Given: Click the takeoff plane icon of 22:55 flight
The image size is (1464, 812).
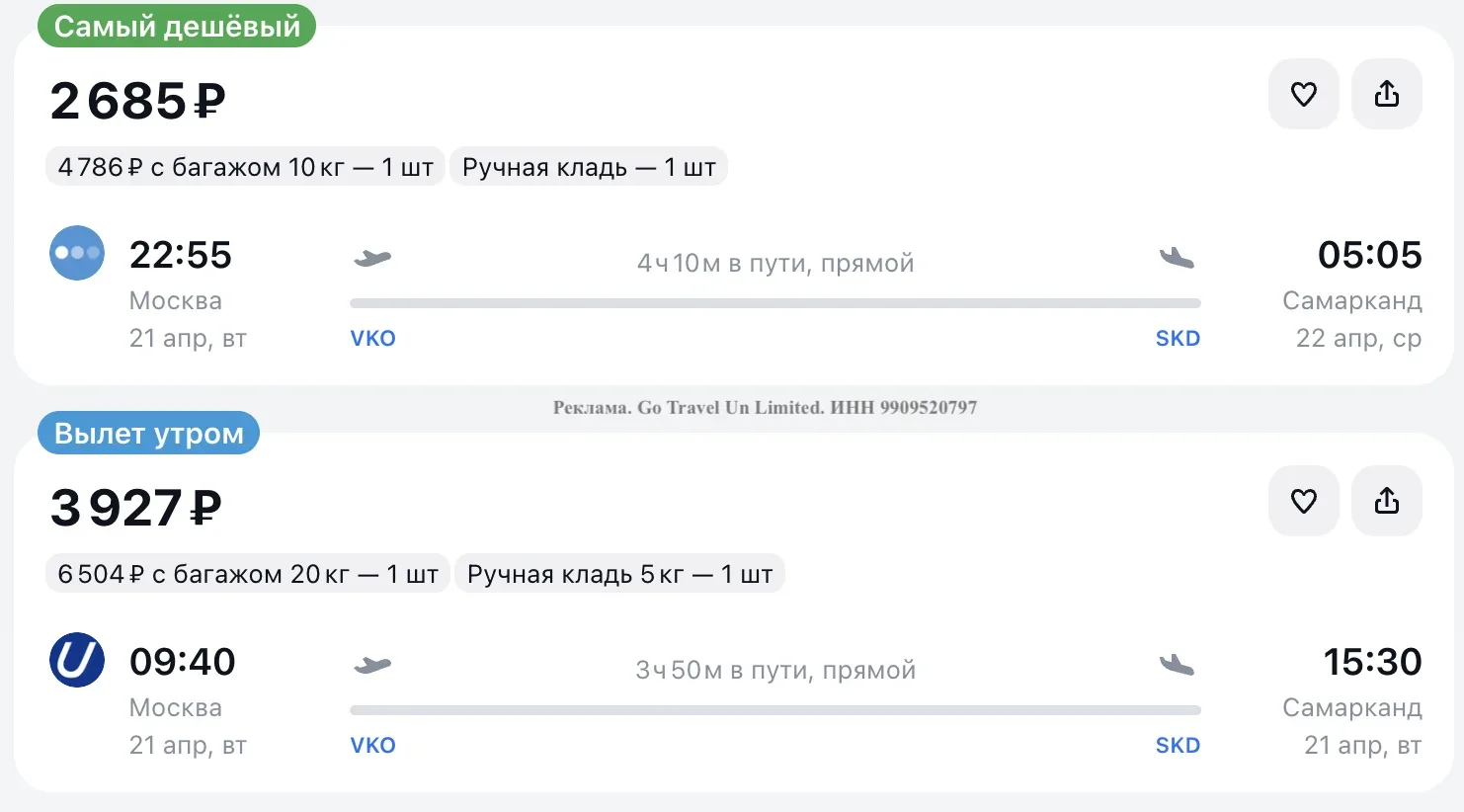Looking at the screenshot, I should coord(372,259).
